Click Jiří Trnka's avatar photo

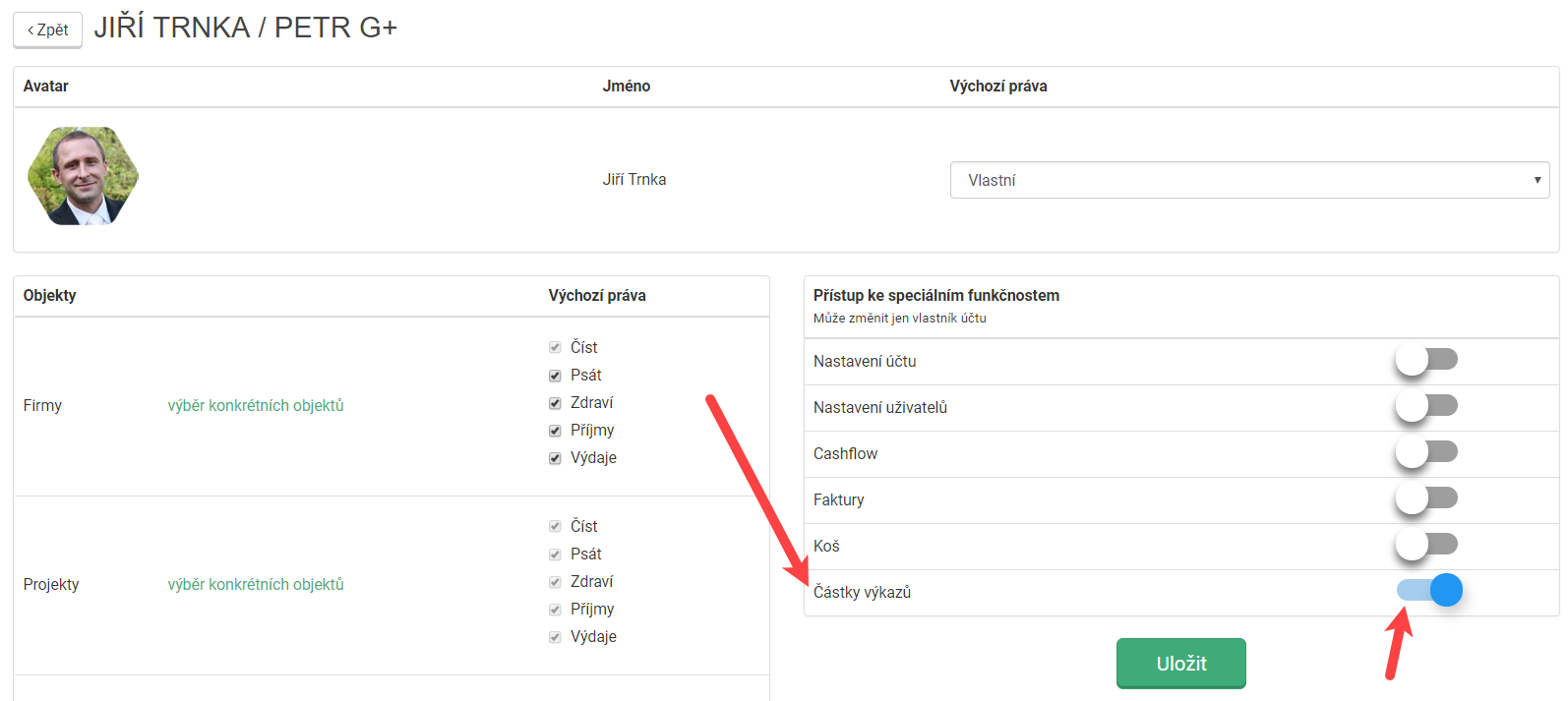click(x=83, y=176)
